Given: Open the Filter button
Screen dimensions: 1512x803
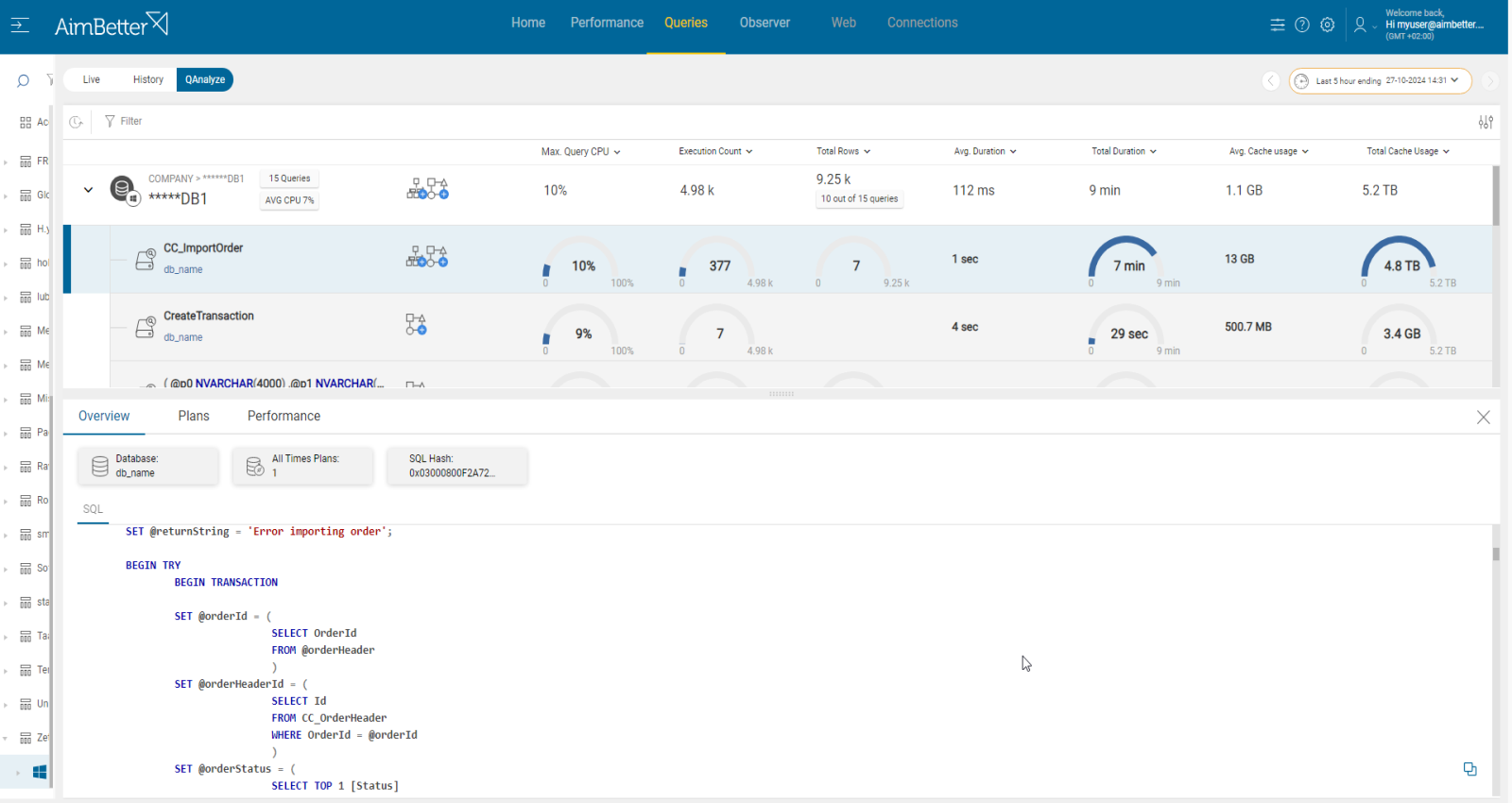Looking at the screenshot, I should tap(123, 122).
